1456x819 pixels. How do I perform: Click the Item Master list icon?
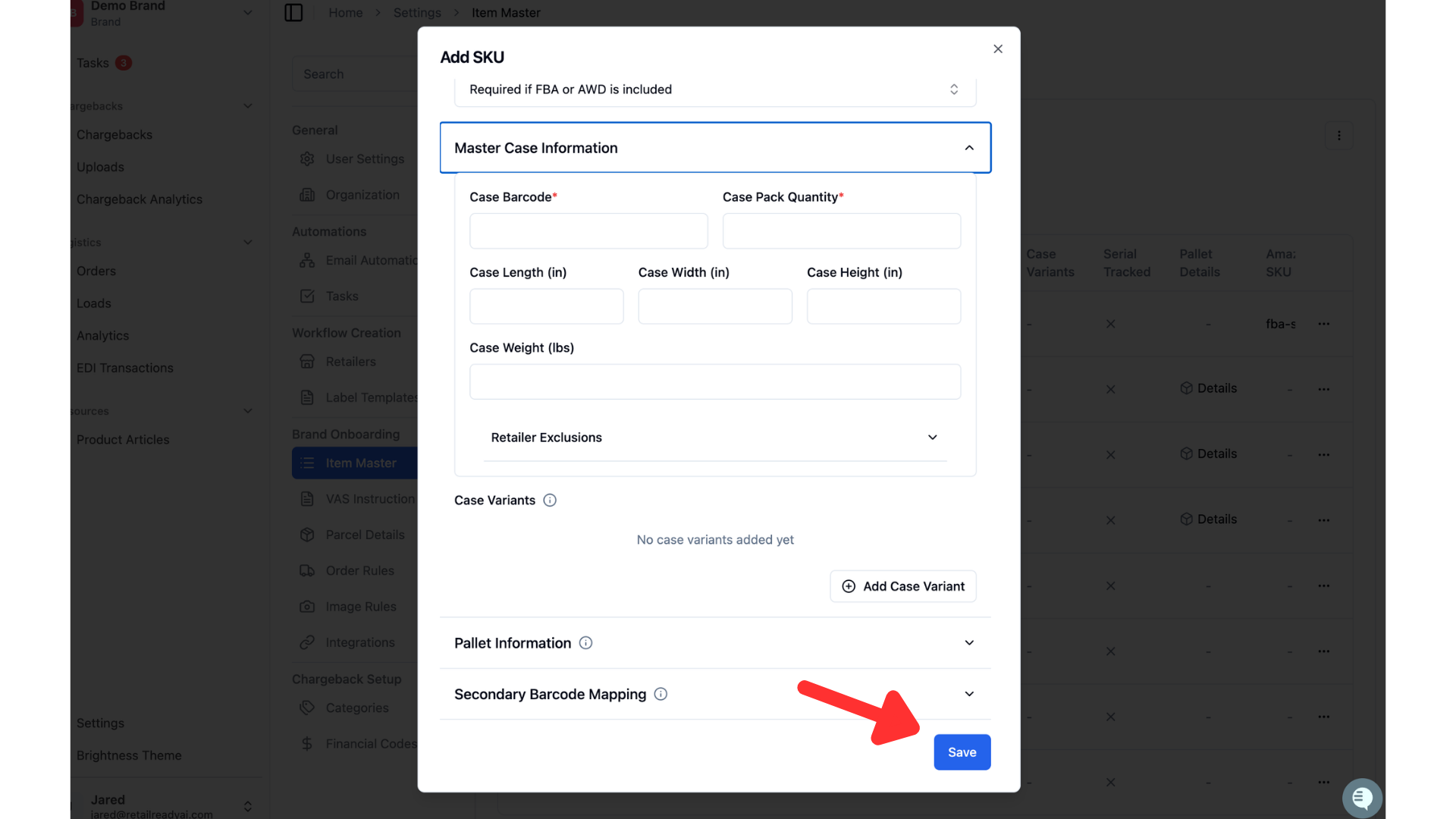(307, 463)
